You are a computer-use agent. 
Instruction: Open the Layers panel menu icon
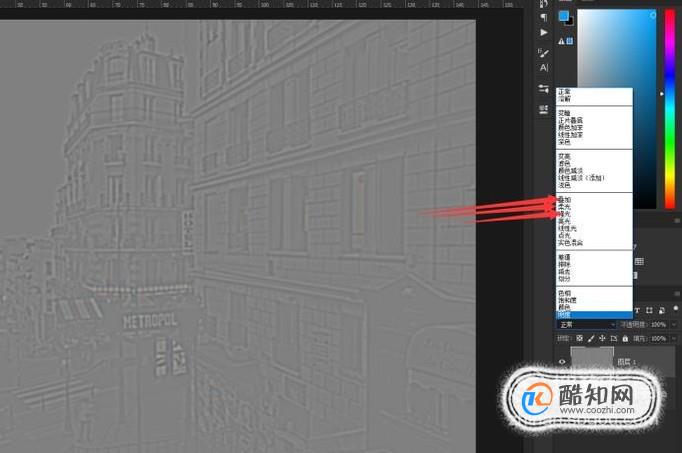pyautogui.click(x=678, y=294)
